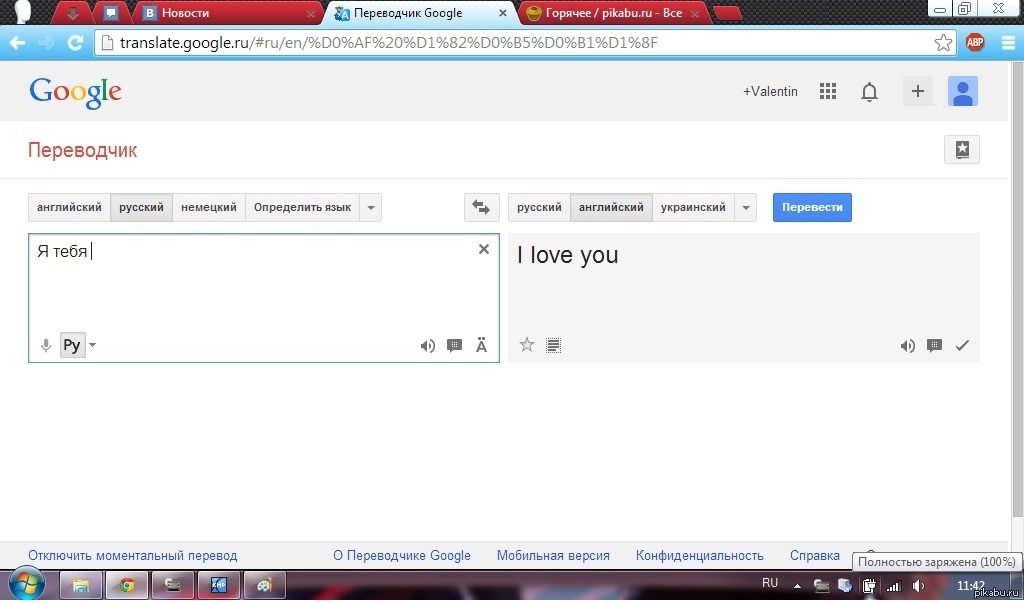Viewport: 1024px width, 604px height.
Task: Click the Переводчик heading link
Action: coord(82,150)
